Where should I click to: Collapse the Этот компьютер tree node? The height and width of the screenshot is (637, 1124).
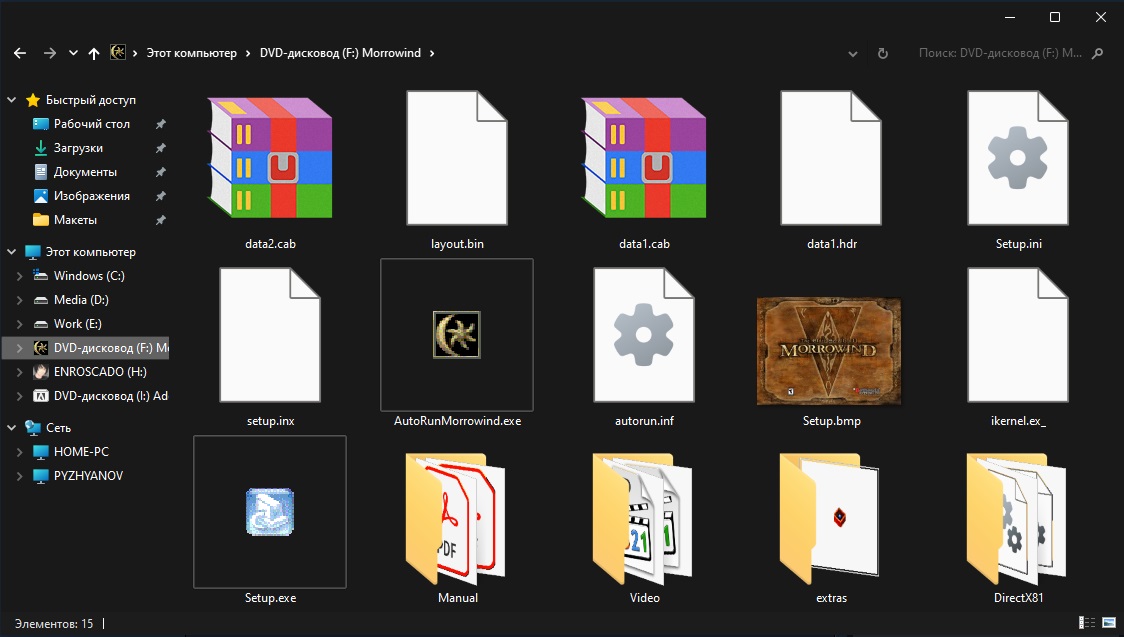pyautogui.click(x=11, y=252)
